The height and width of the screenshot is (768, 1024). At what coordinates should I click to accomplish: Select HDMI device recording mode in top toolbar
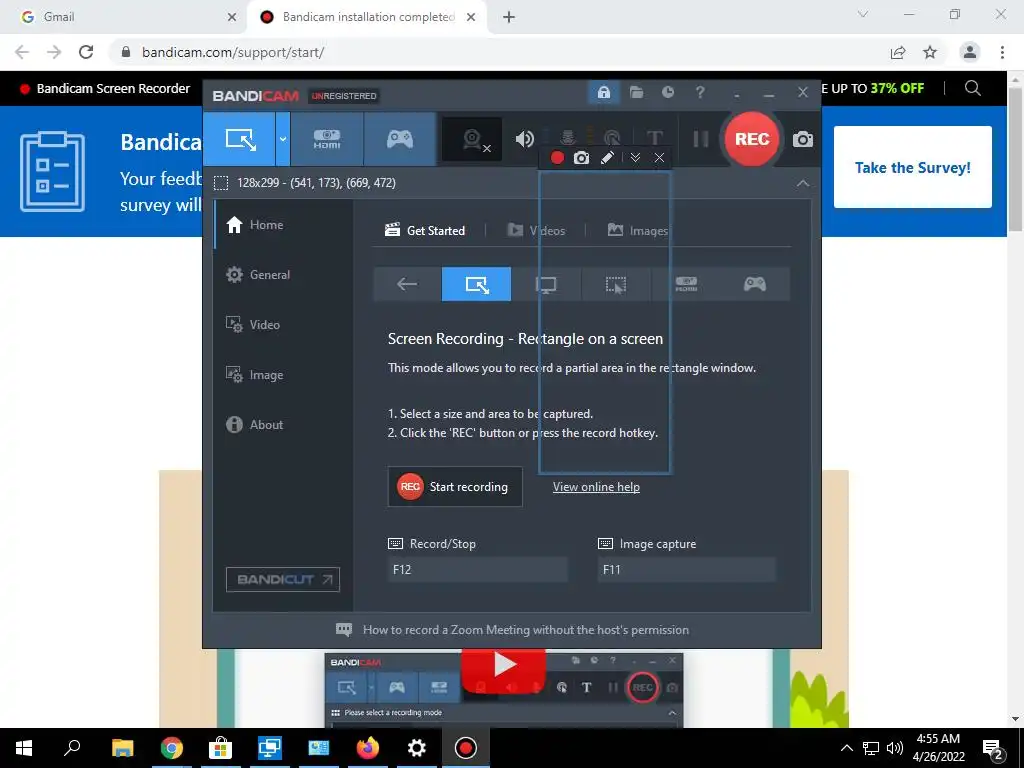click(327, 139)
